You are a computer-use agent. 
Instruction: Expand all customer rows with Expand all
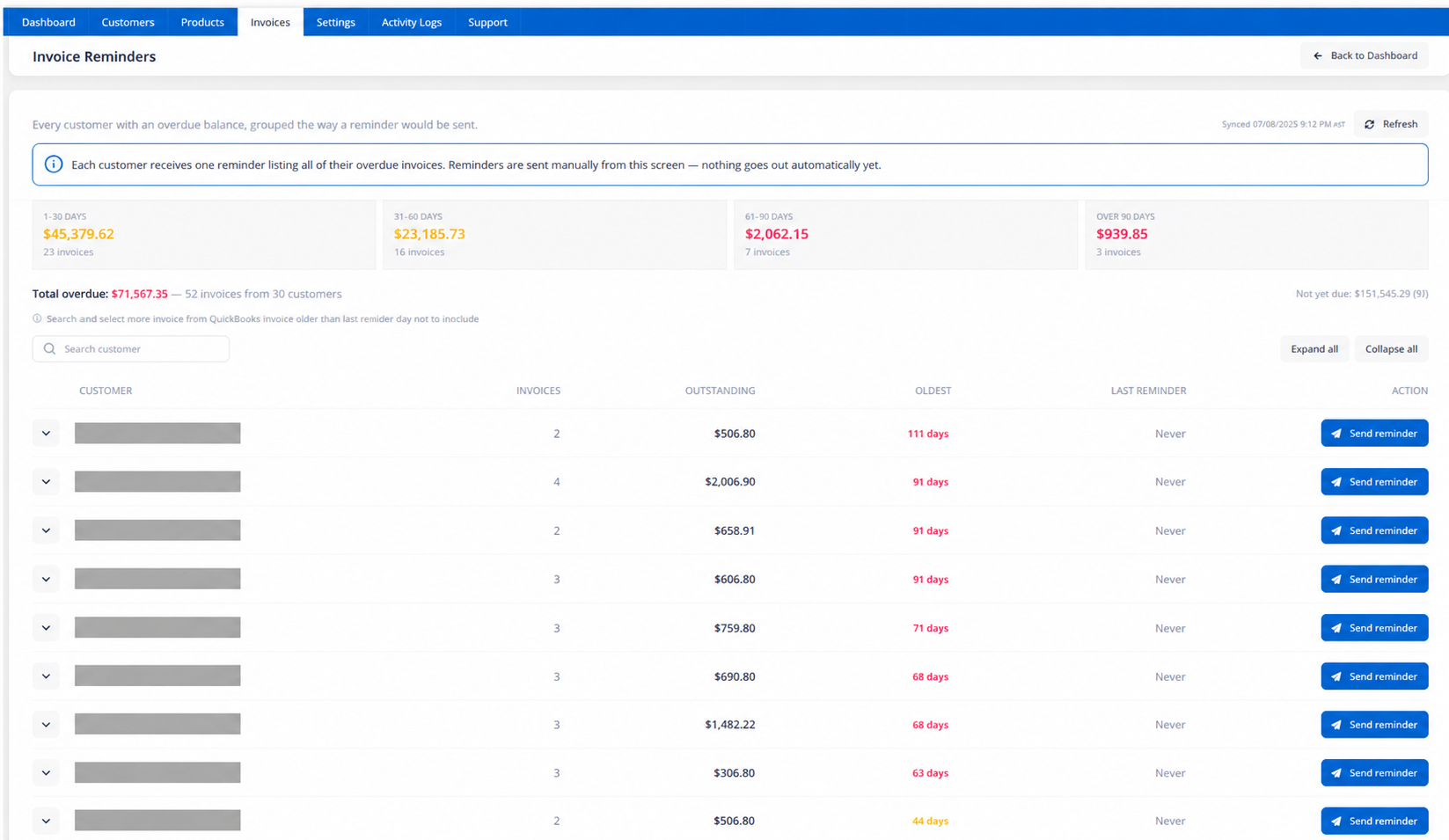[1314, 349]
